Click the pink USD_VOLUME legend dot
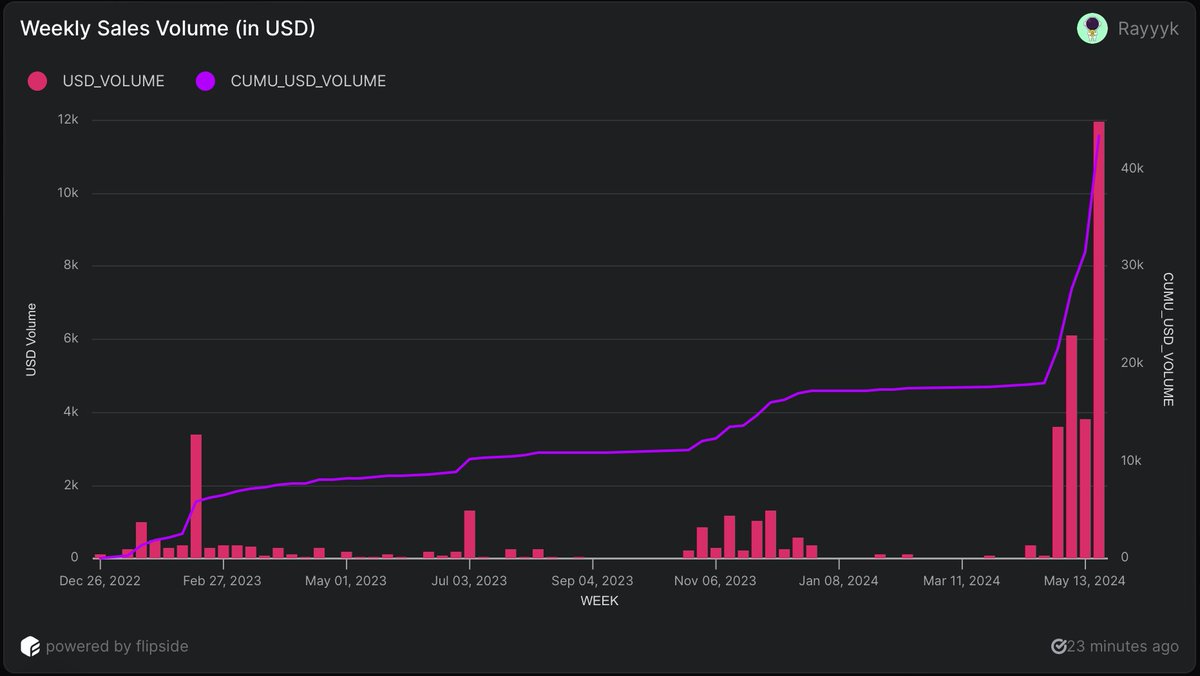This screenshot has width=1200, height=676. (38, 80)
